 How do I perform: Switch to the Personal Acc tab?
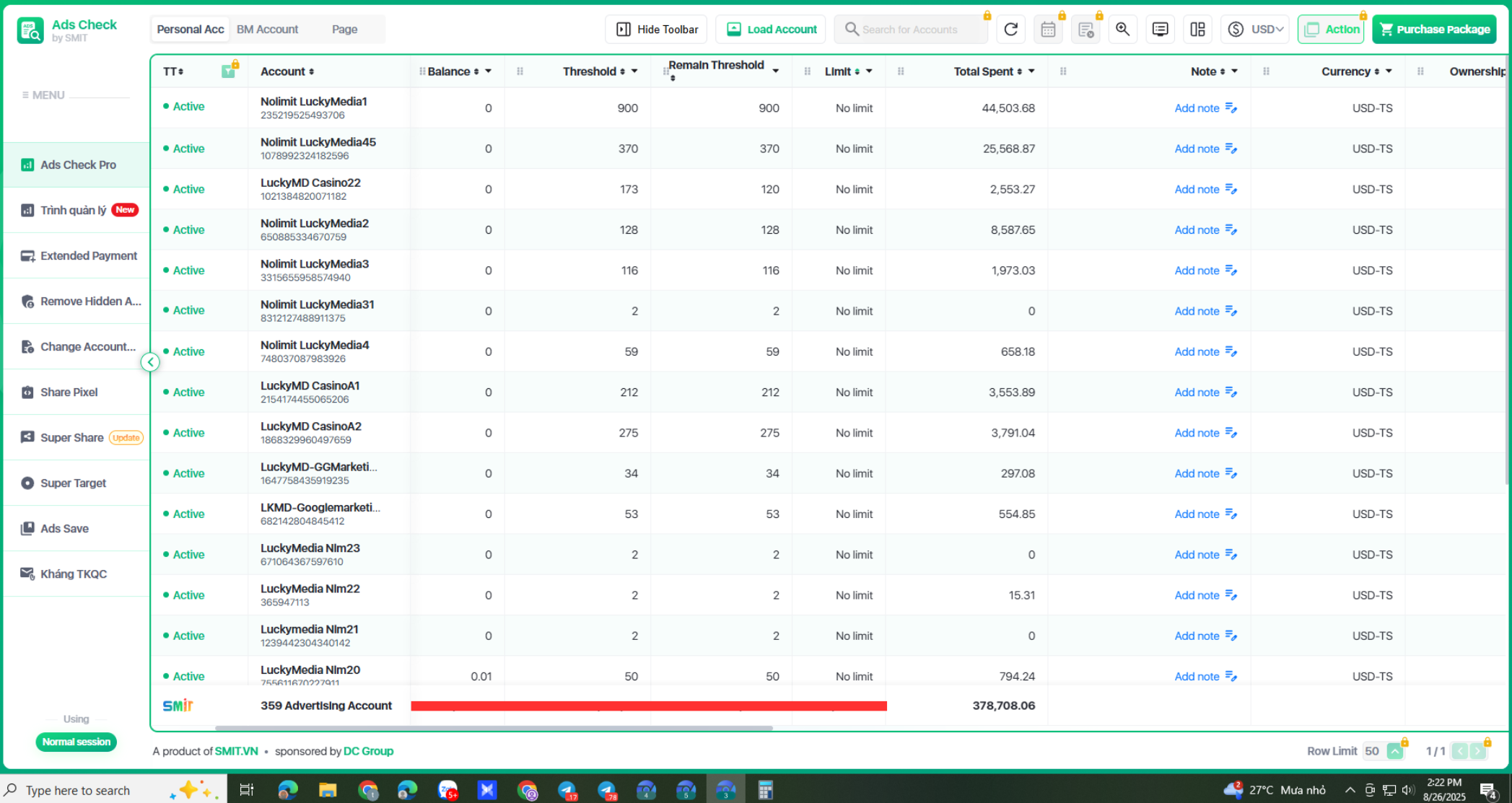[191, 30]
